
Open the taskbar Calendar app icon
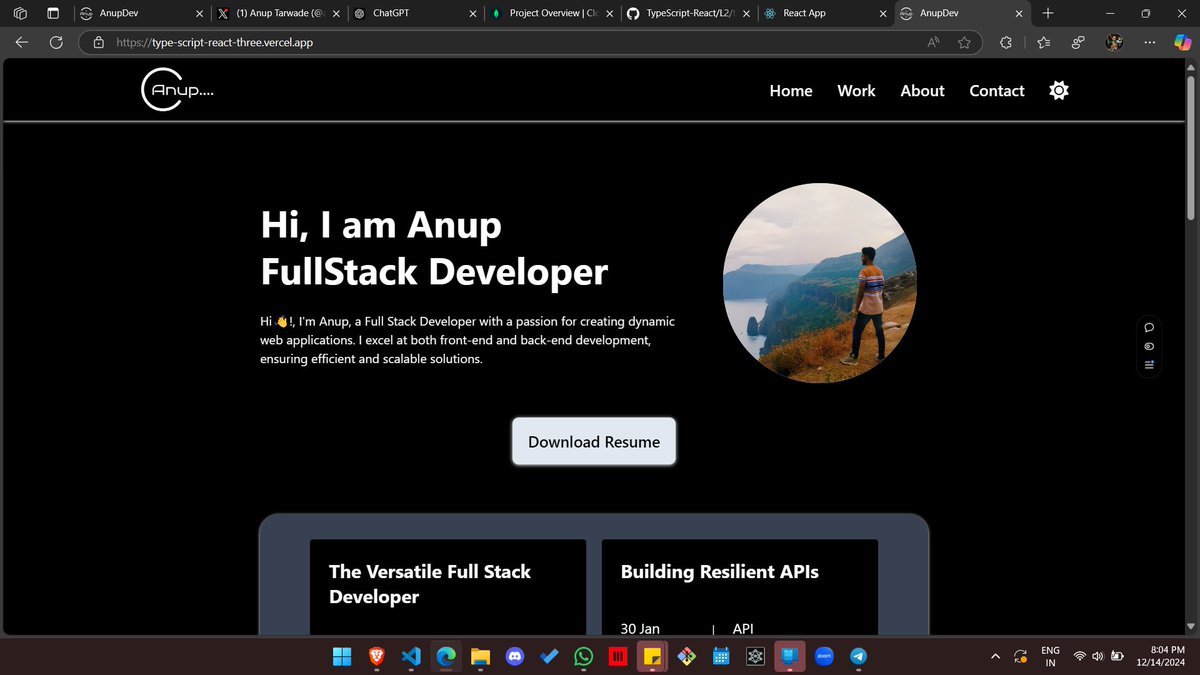[720, 656]
